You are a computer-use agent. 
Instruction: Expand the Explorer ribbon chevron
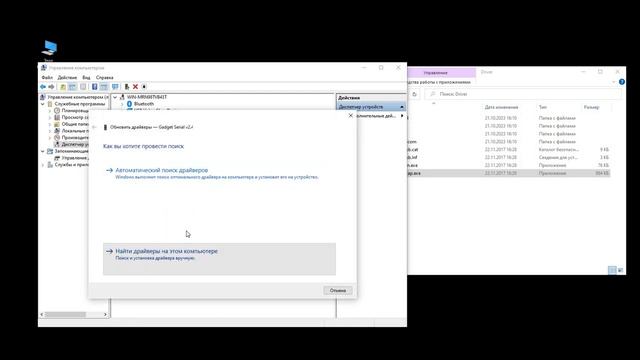pos(613,82)
